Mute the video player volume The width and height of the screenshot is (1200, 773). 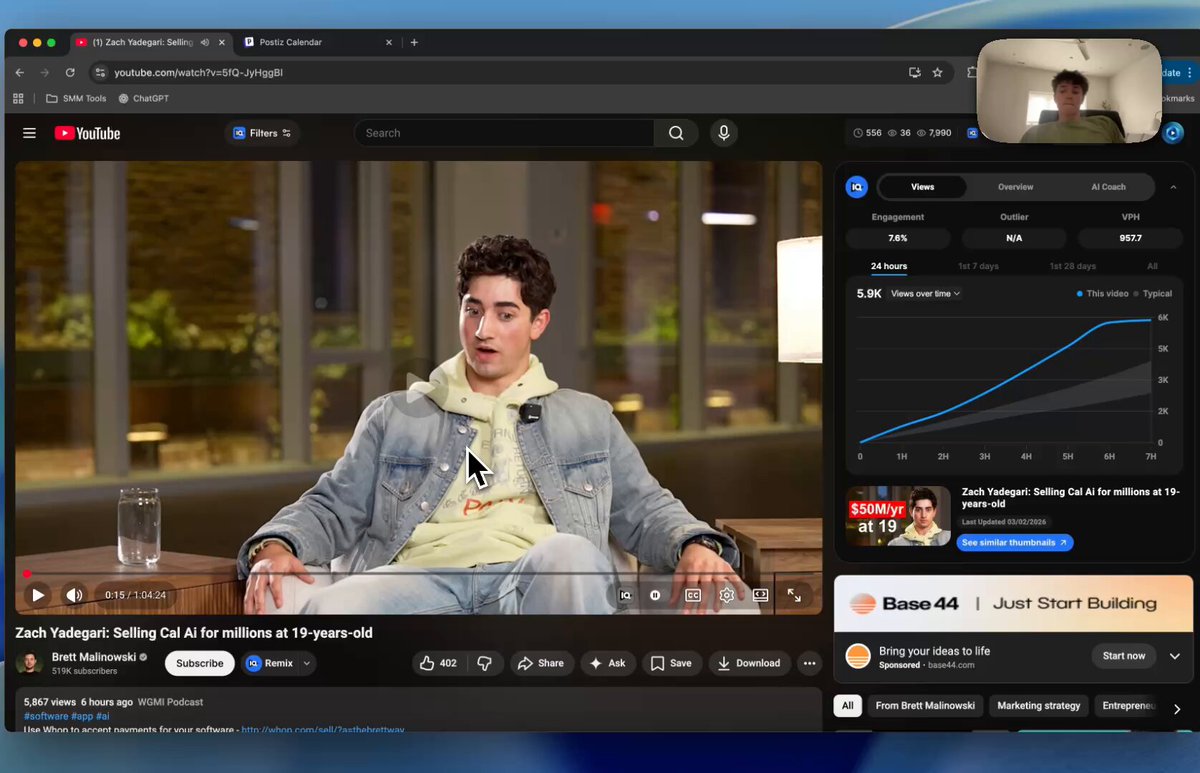(x=75, y=595)
